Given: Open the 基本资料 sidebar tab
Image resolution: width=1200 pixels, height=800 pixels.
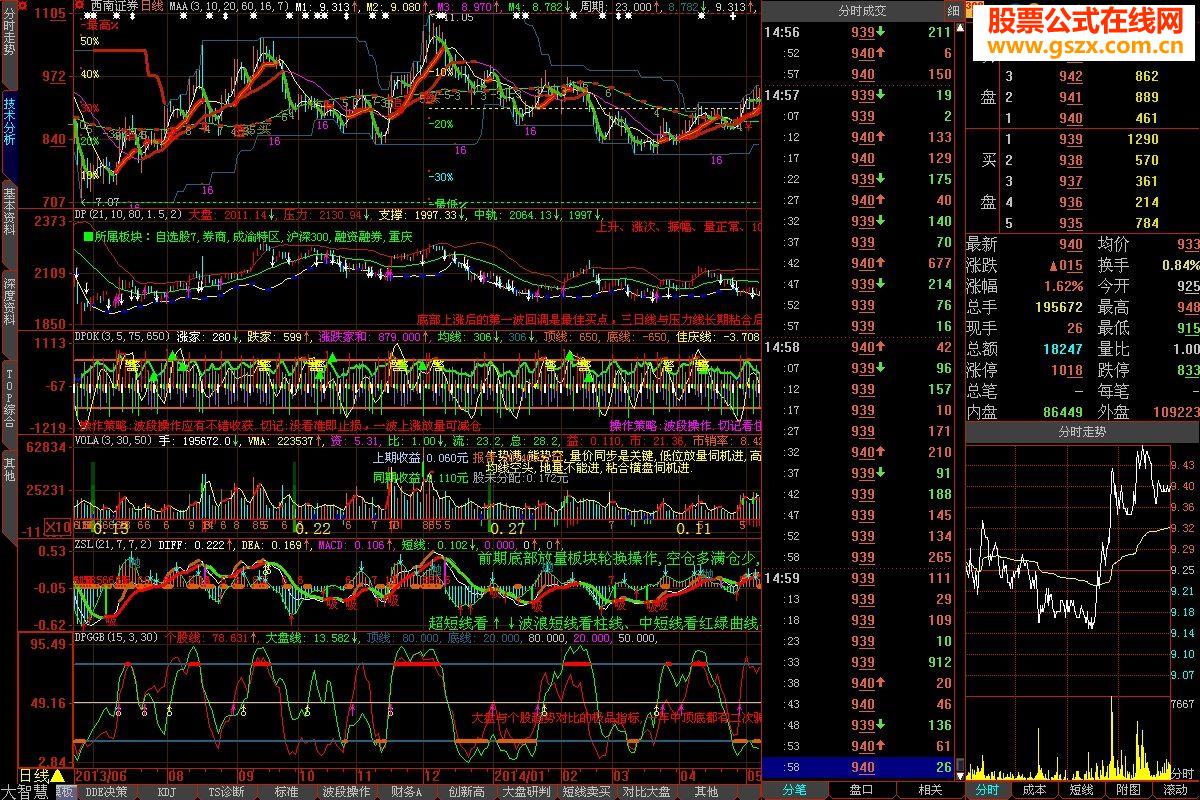Looking at the screenshot, I should [9, 212].
